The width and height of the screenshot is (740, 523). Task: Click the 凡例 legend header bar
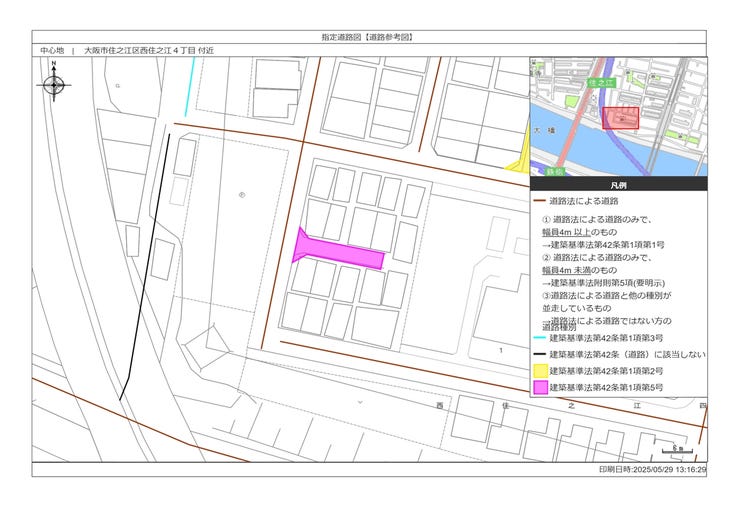(x=618, y=185)
